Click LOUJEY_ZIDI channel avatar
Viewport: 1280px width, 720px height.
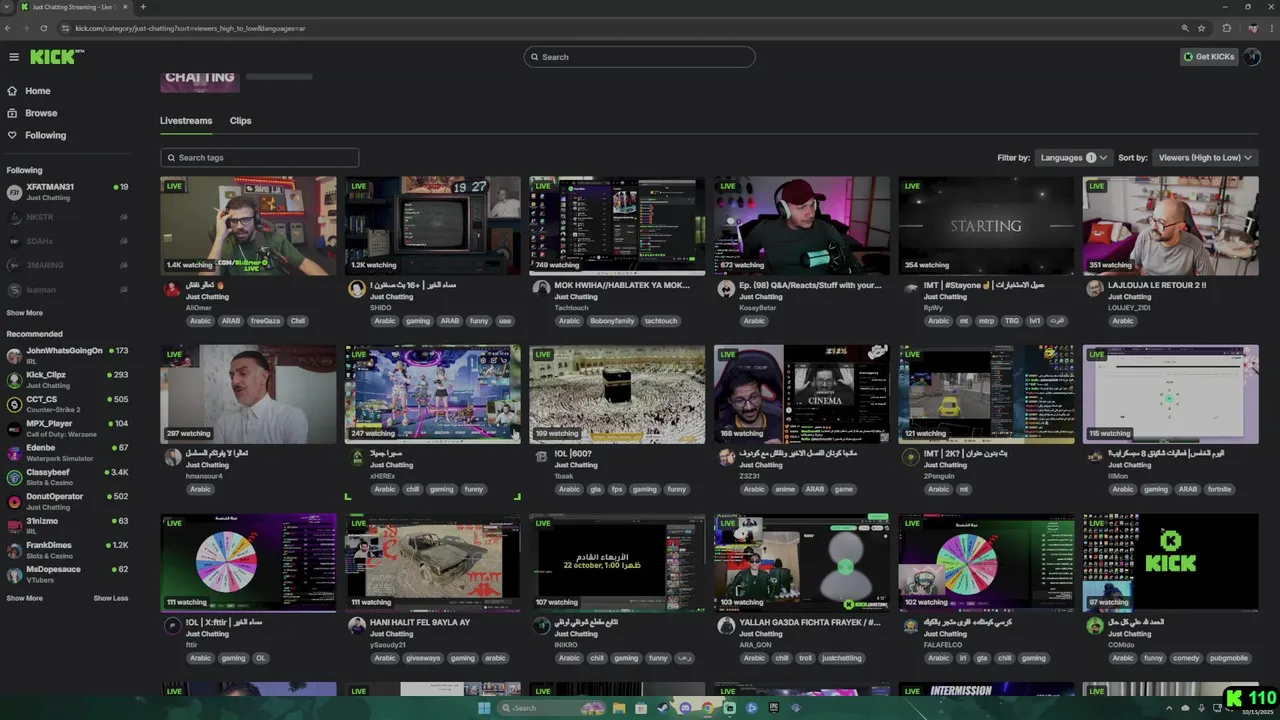coord(1095,289)
